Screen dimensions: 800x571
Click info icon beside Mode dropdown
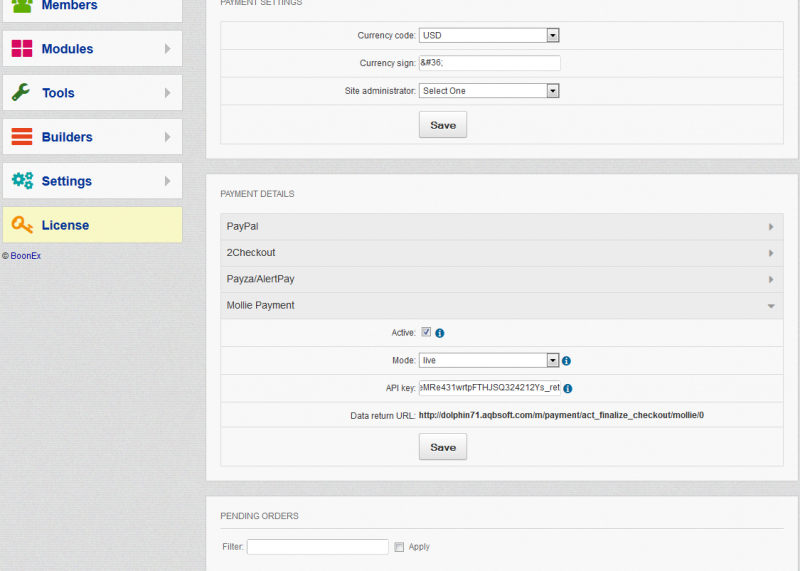[566, 361]
